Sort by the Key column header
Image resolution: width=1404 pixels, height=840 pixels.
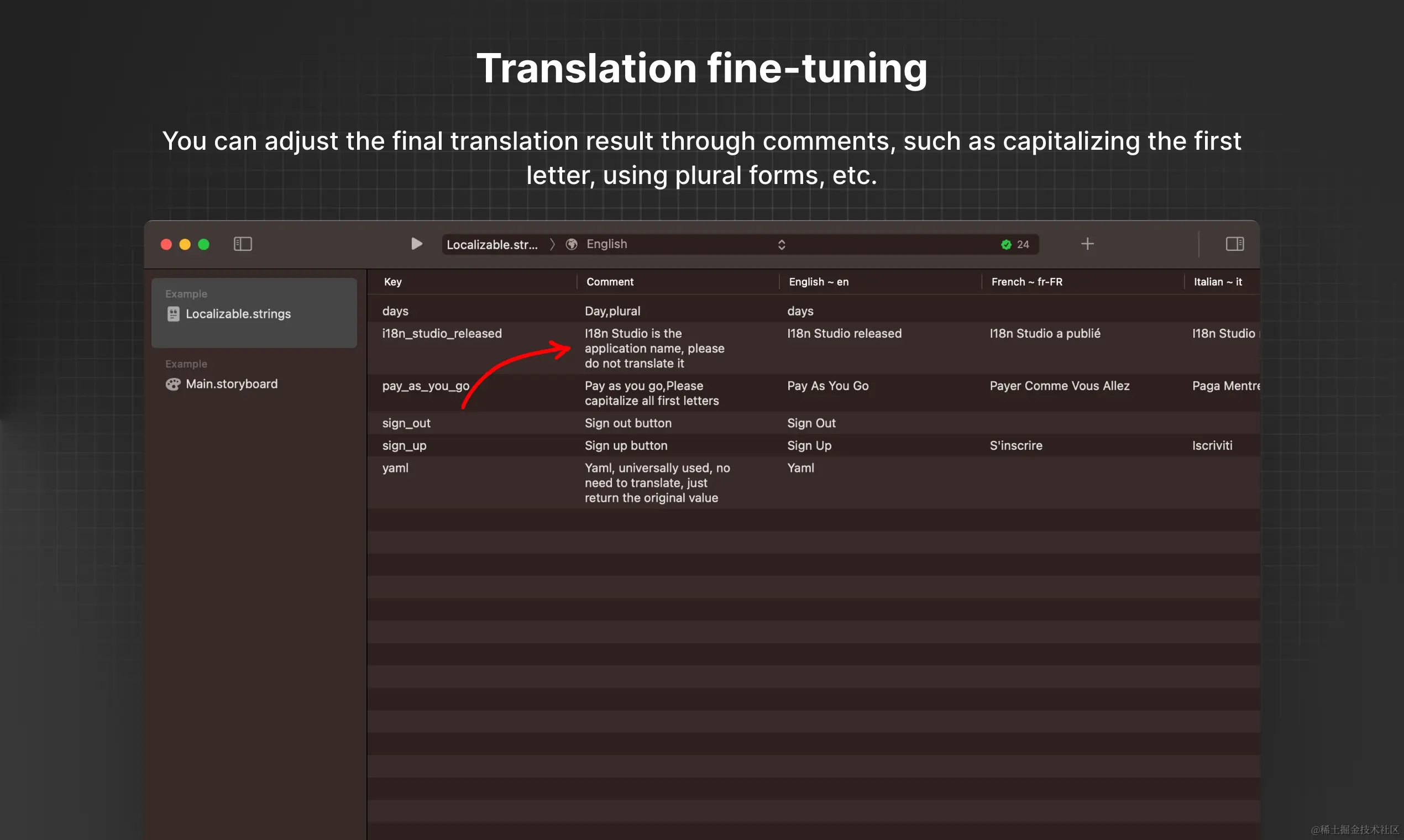pyautogui.click(x=393, y=282)
